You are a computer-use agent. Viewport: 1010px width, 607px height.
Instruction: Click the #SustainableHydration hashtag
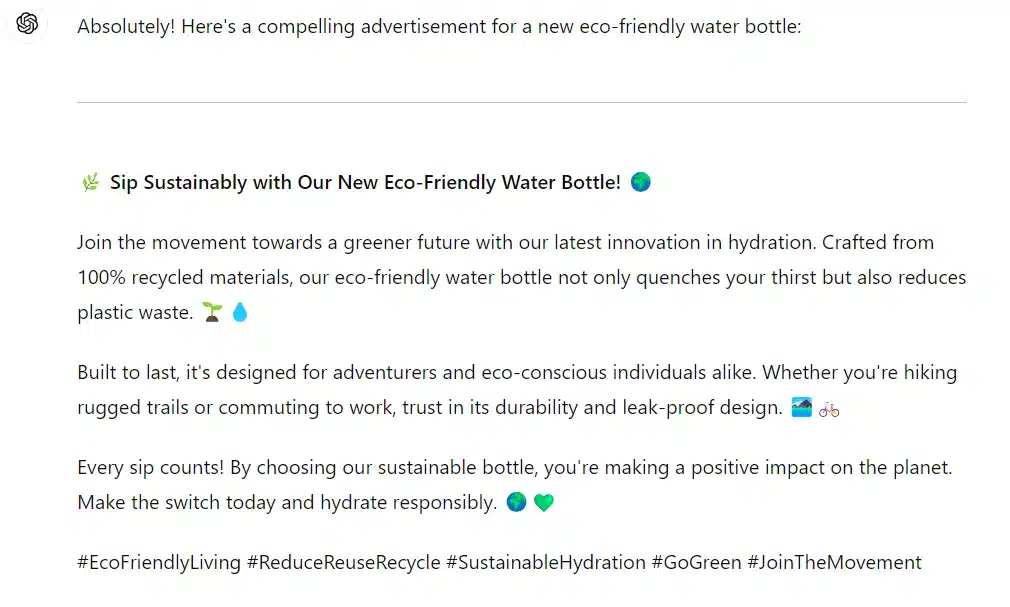(545, 562)
